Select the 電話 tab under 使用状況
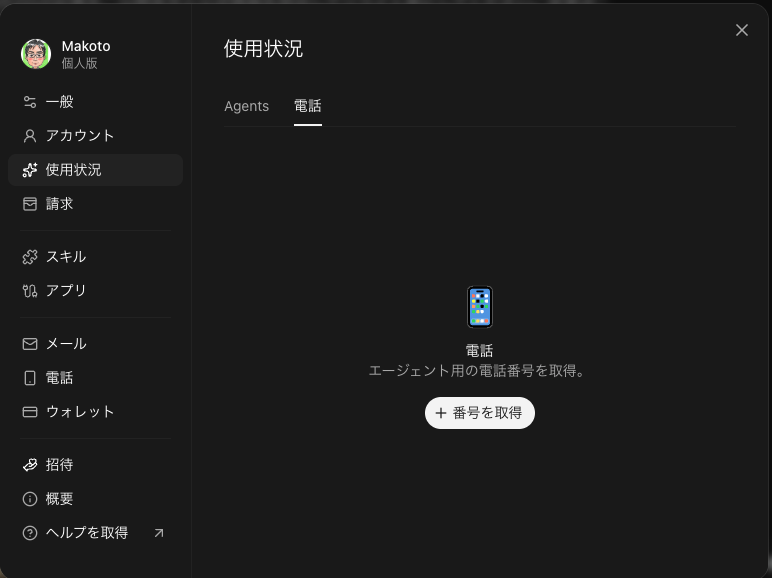 308,106
